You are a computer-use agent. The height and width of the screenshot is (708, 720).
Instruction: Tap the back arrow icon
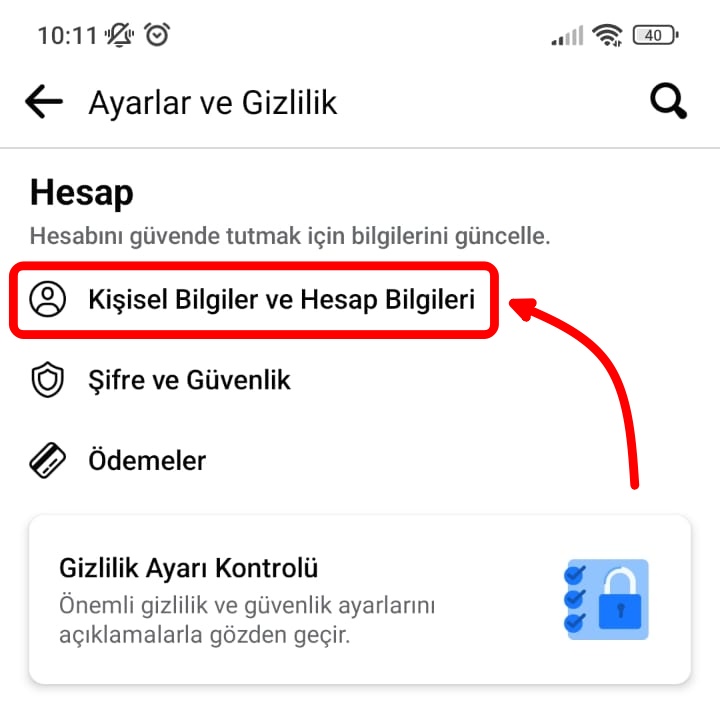44,101
